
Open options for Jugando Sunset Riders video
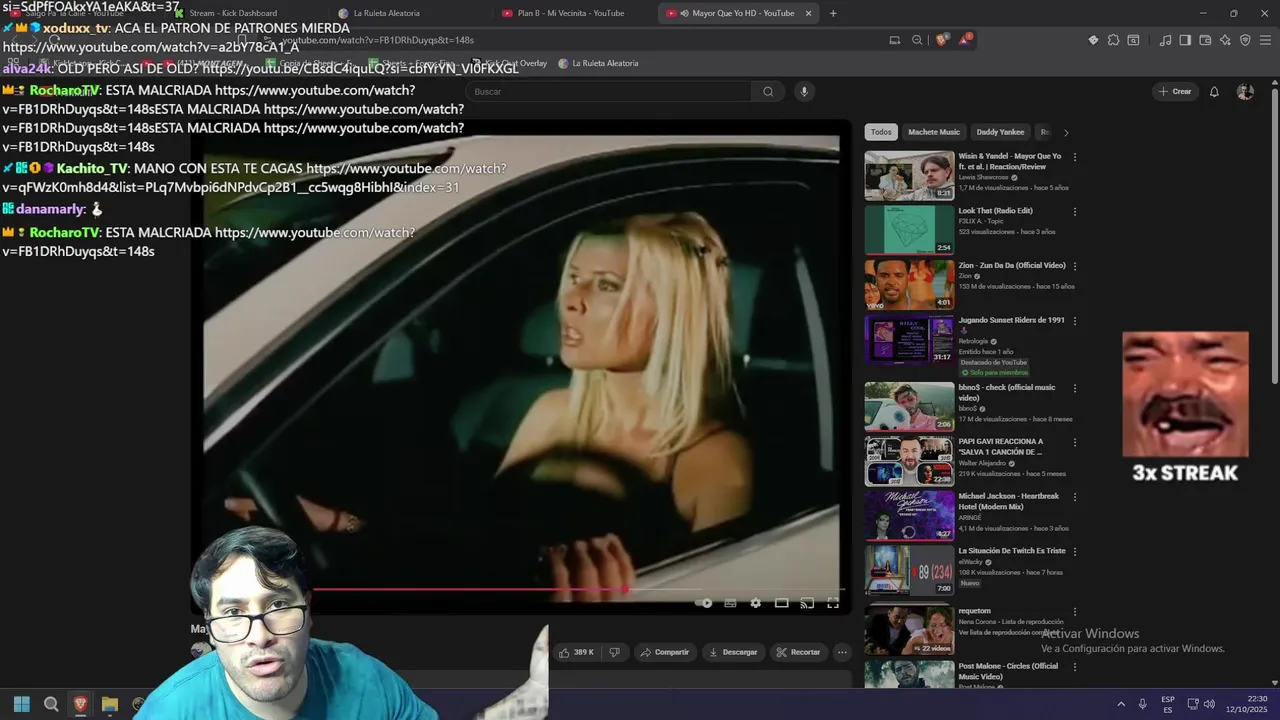tap(1075, 321)
